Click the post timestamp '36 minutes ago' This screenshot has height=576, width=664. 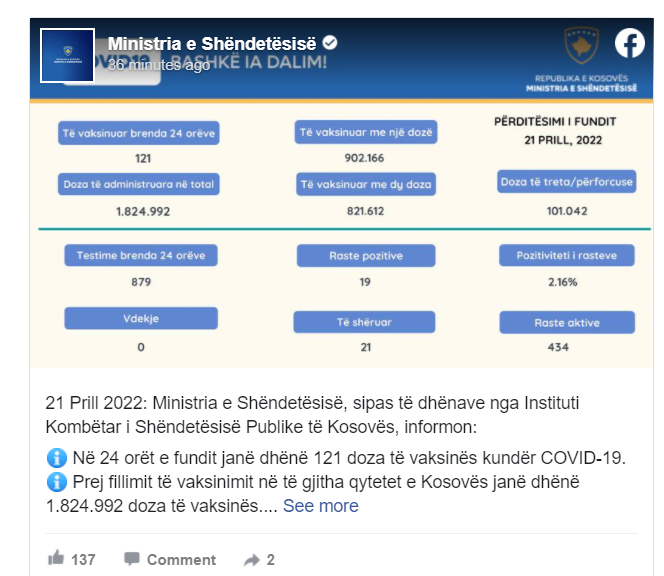159,65
